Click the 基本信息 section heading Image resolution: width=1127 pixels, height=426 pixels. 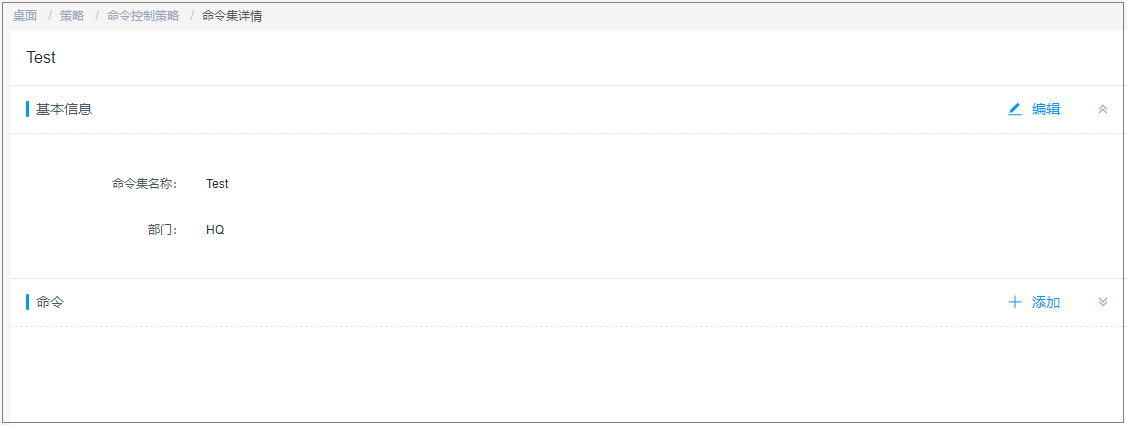tap(64, 109)
